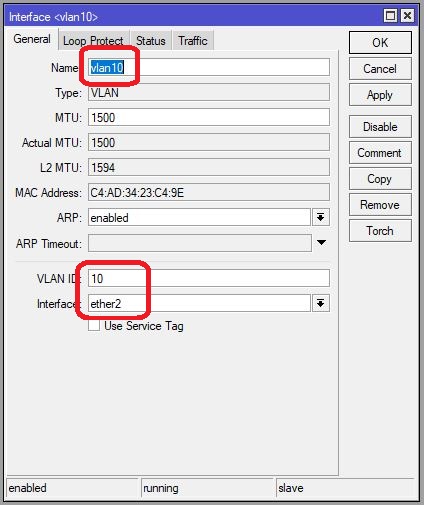Expand the ARP Timeout field arrow
This screenshot has width=424, height=505.
pos(321,242)
